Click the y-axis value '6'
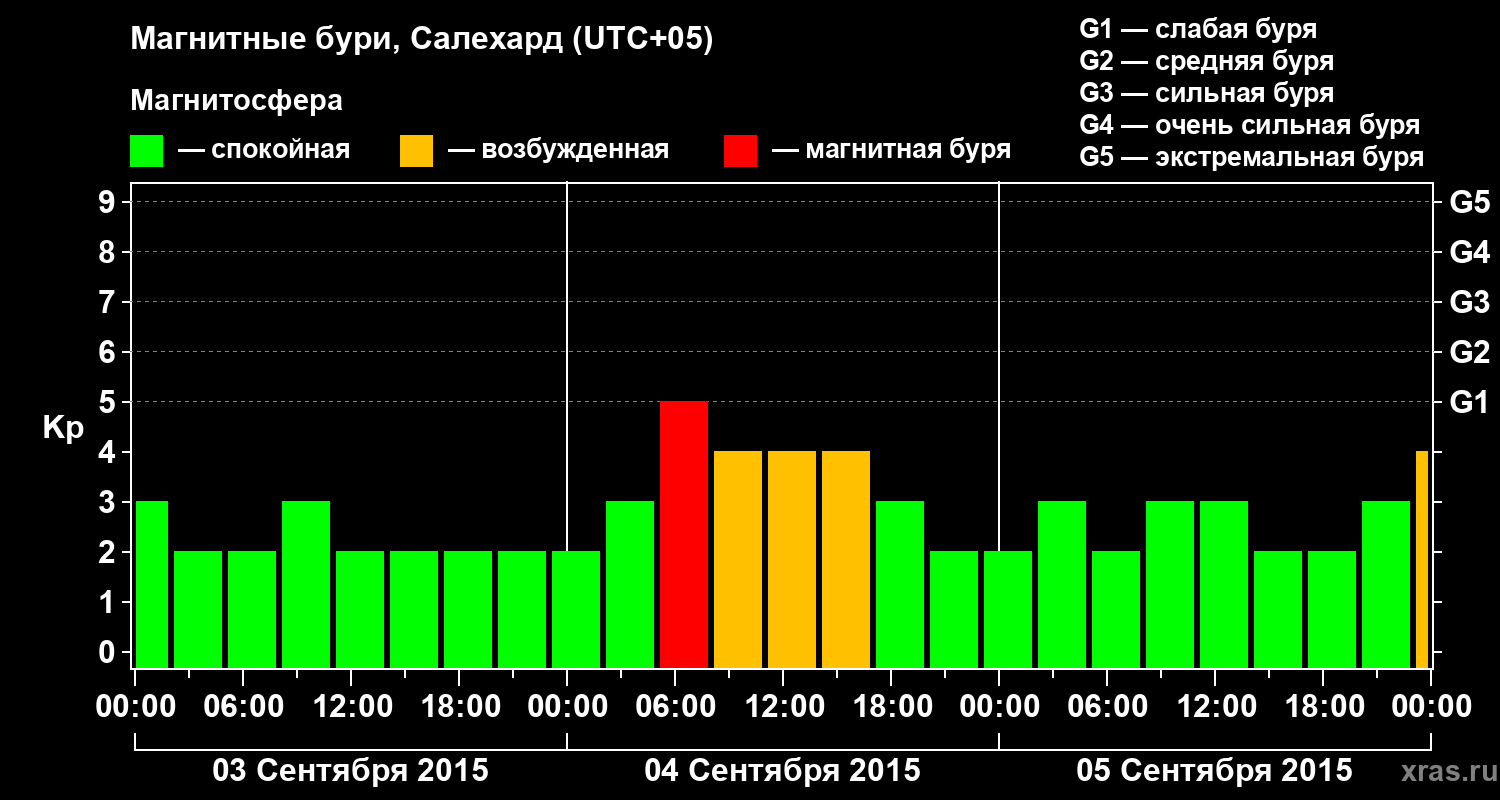Screen dimensions: 1500x800 click(108, 352)
